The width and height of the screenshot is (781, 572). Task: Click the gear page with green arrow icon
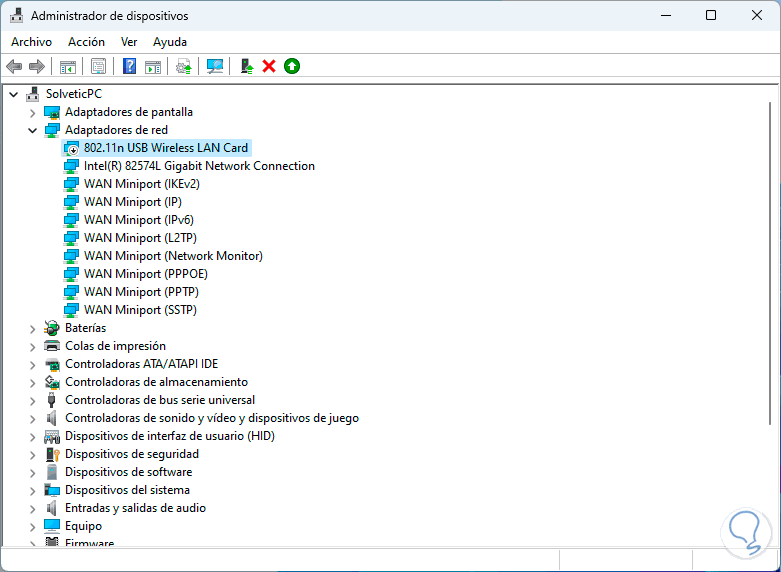click(184, 66)
